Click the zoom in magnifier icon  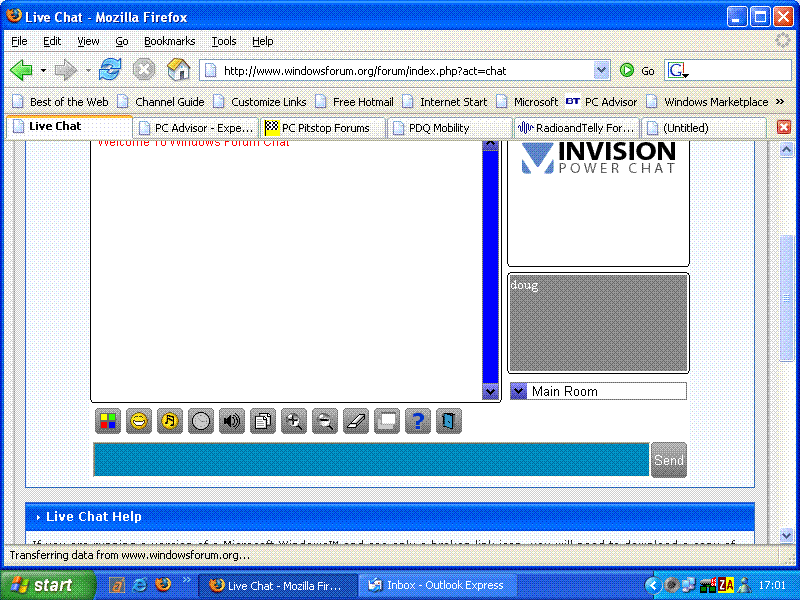(294, 421)
